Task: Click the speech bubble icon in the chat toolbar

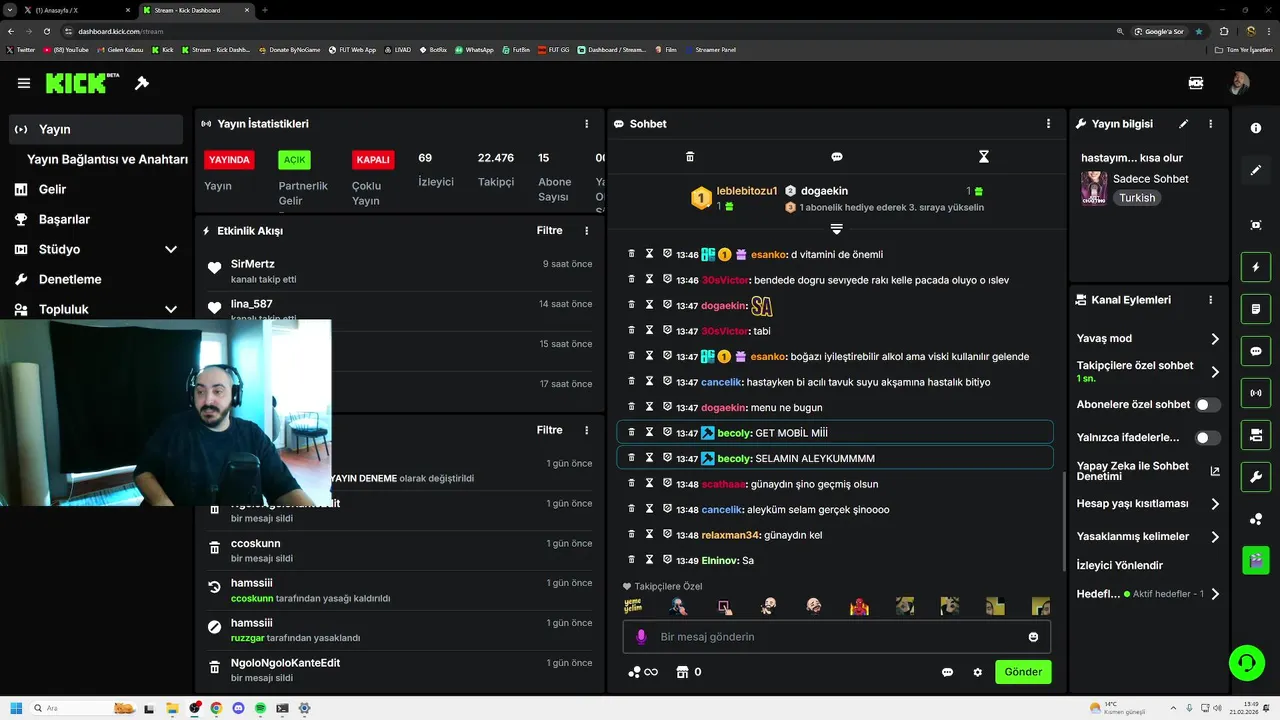Action: pos(837,157)
